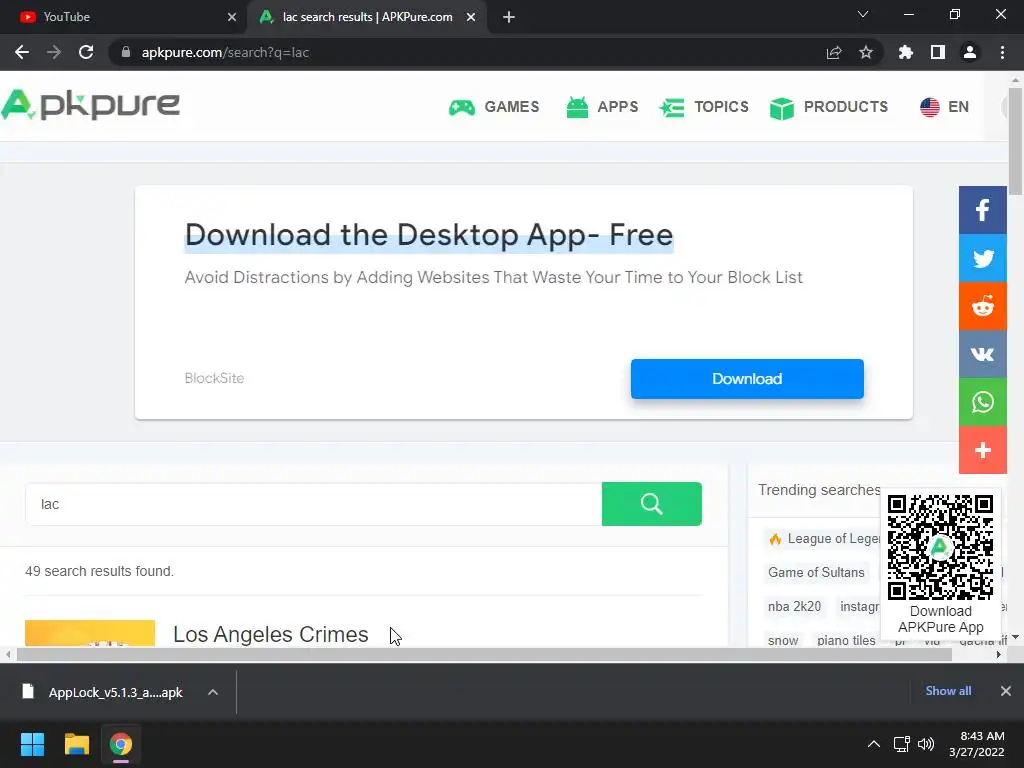
Task: Open the APPS menu
Action: (x=602, y=107)
